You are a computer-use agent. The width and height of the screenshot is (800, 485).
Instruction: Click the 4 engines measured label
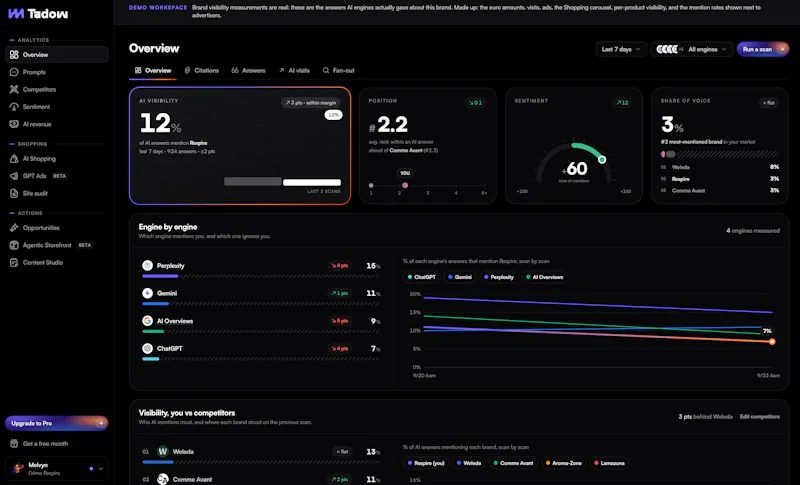coord(753,231)
